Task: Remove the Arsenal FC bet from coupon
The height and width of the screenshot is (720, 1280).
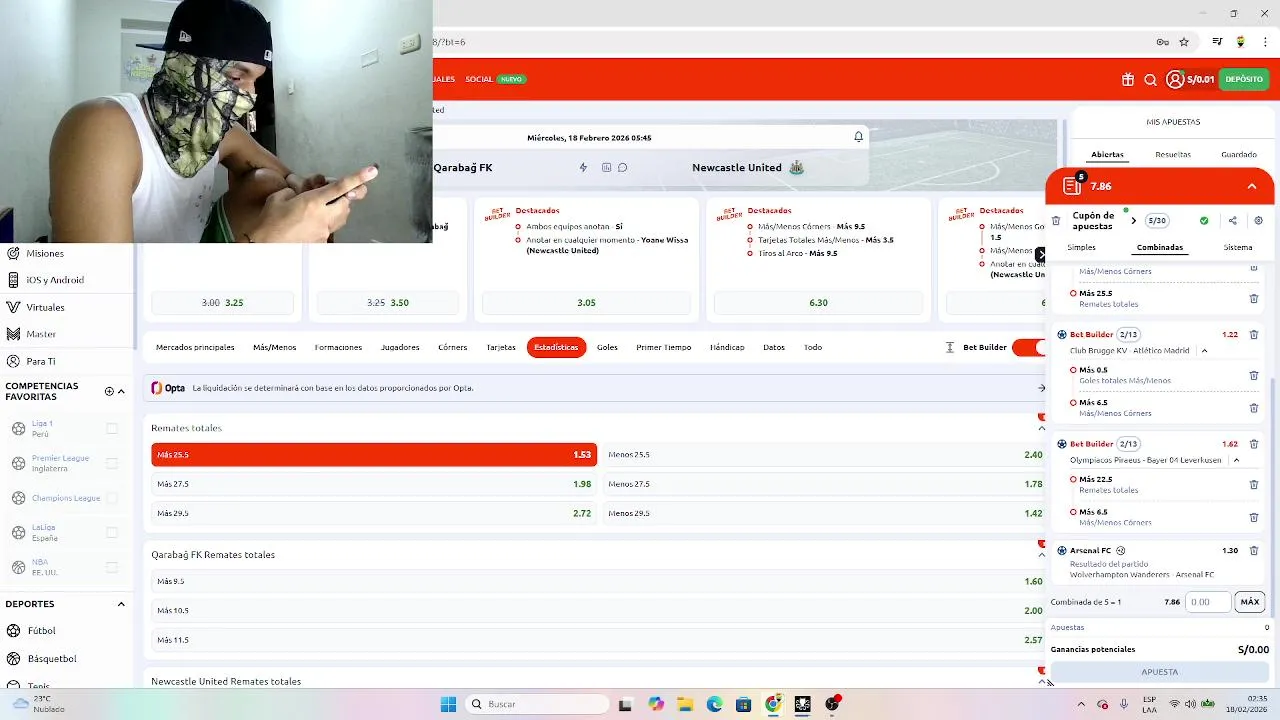Action: 1254,551
